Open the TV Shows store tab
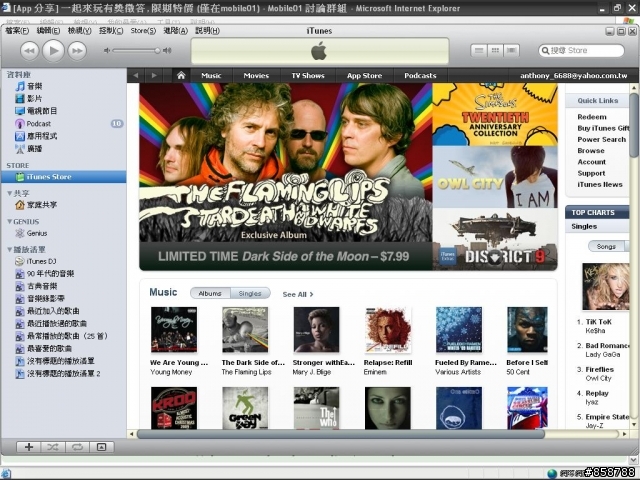Screen dimensions: 640x480 point(308,76)
